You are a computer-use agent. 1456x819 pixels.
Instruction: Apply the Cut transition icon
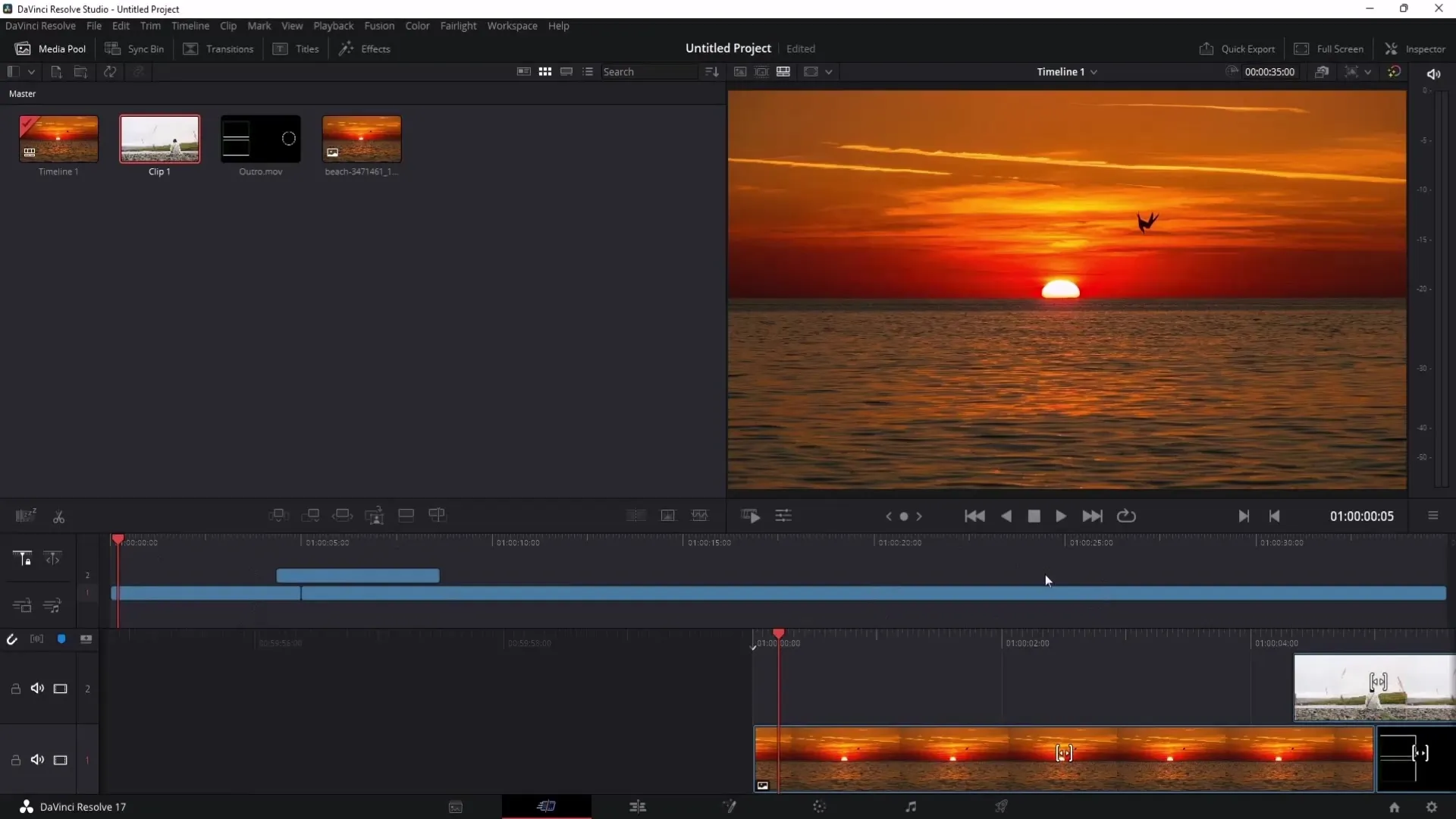(x=636, y=516)
